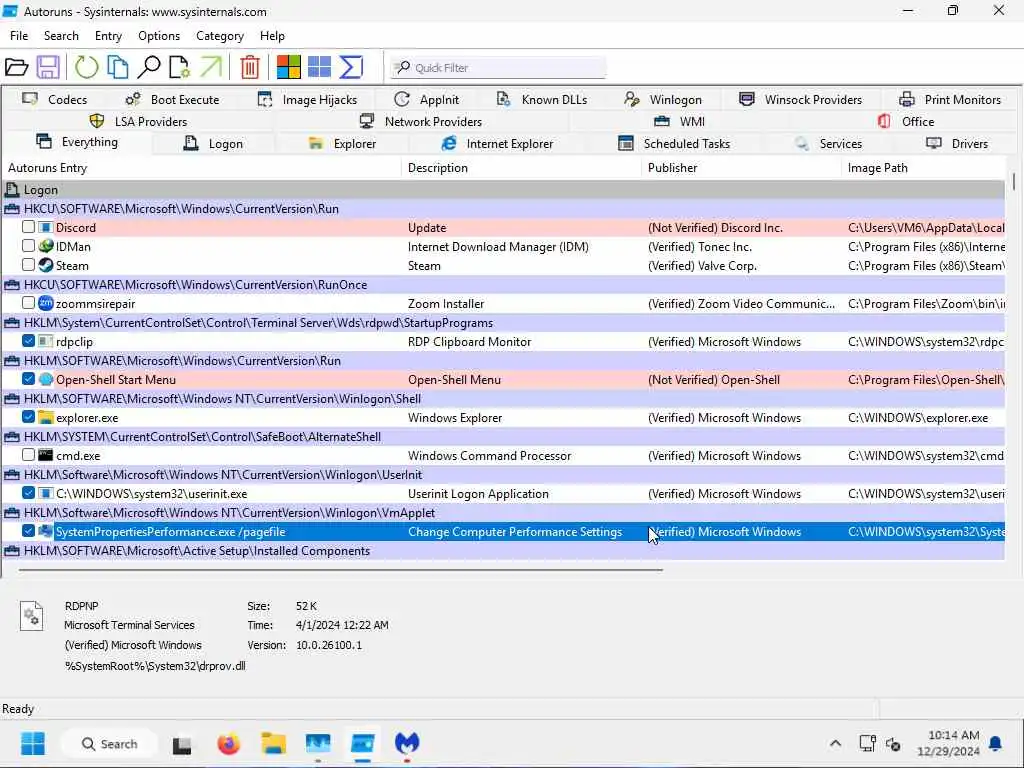Disable the Open-Shell Start Menu checkbox
The height and width of the screenshot is (768, 1024).
28,379
